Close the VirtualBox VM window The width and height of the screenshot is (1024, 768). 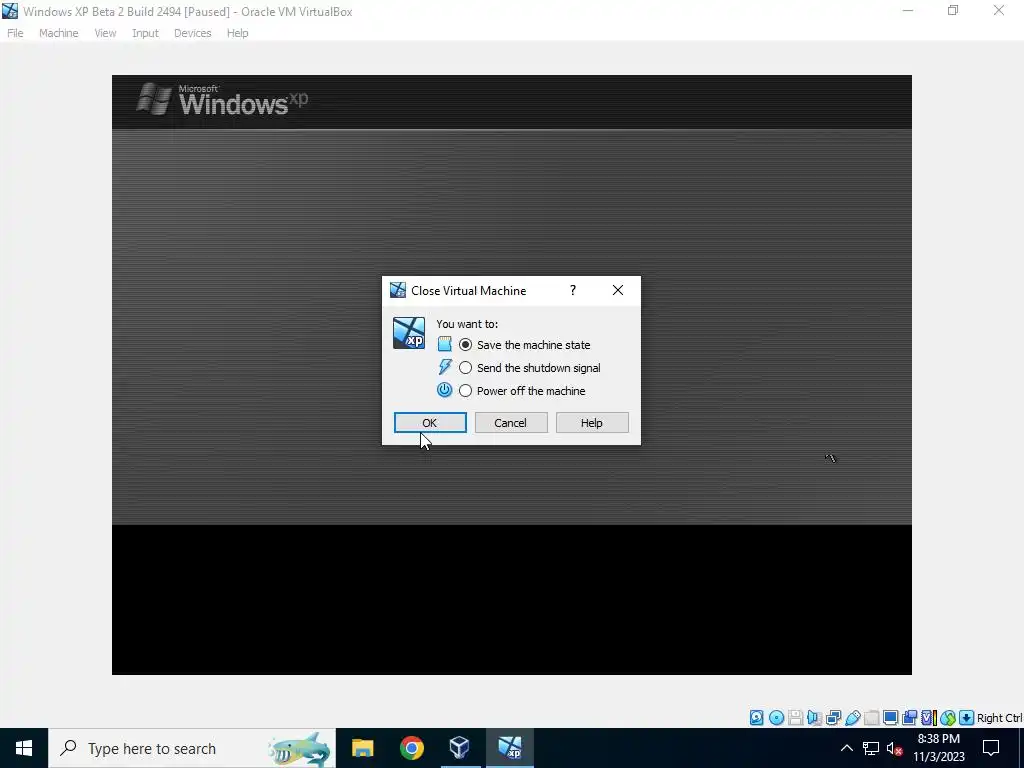tap(999, 10)
